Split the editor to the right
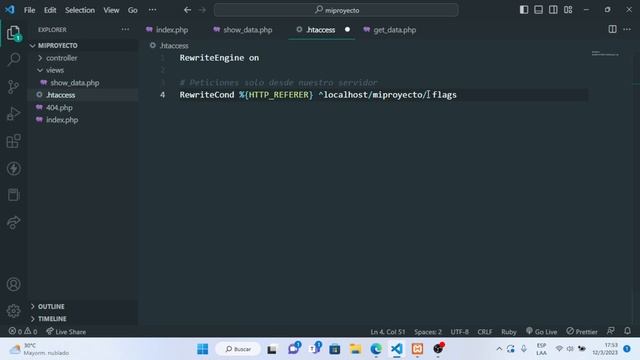The image size is (640, 360). click(x=612, y=29)
